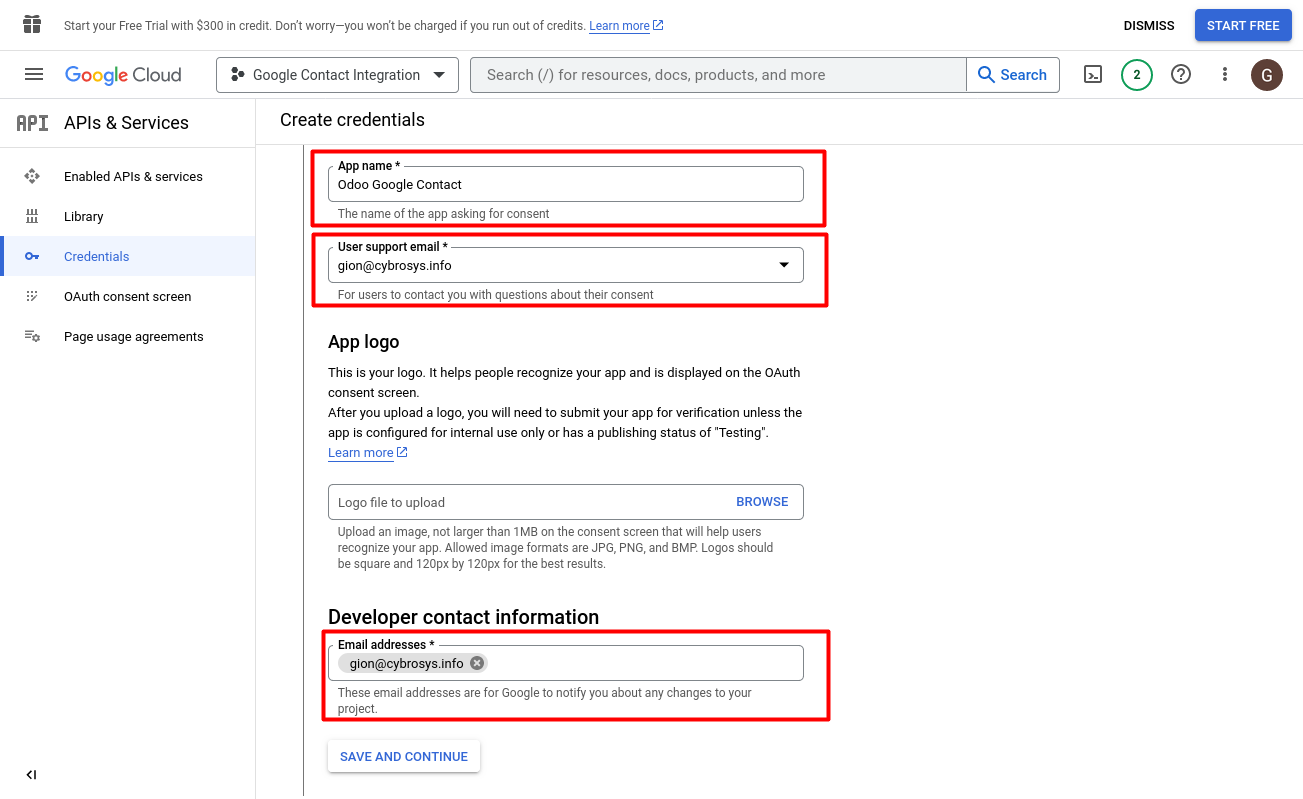Click the account avatar G
This screenshot has height=799, width=1303.
(1267, 75)
